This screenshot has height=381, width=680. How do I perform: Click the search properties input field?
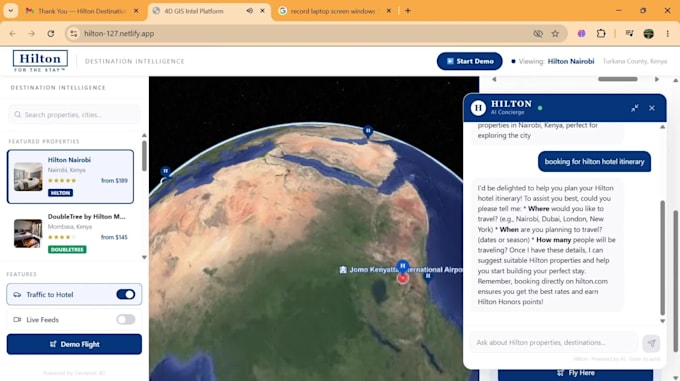click(74, 114)
